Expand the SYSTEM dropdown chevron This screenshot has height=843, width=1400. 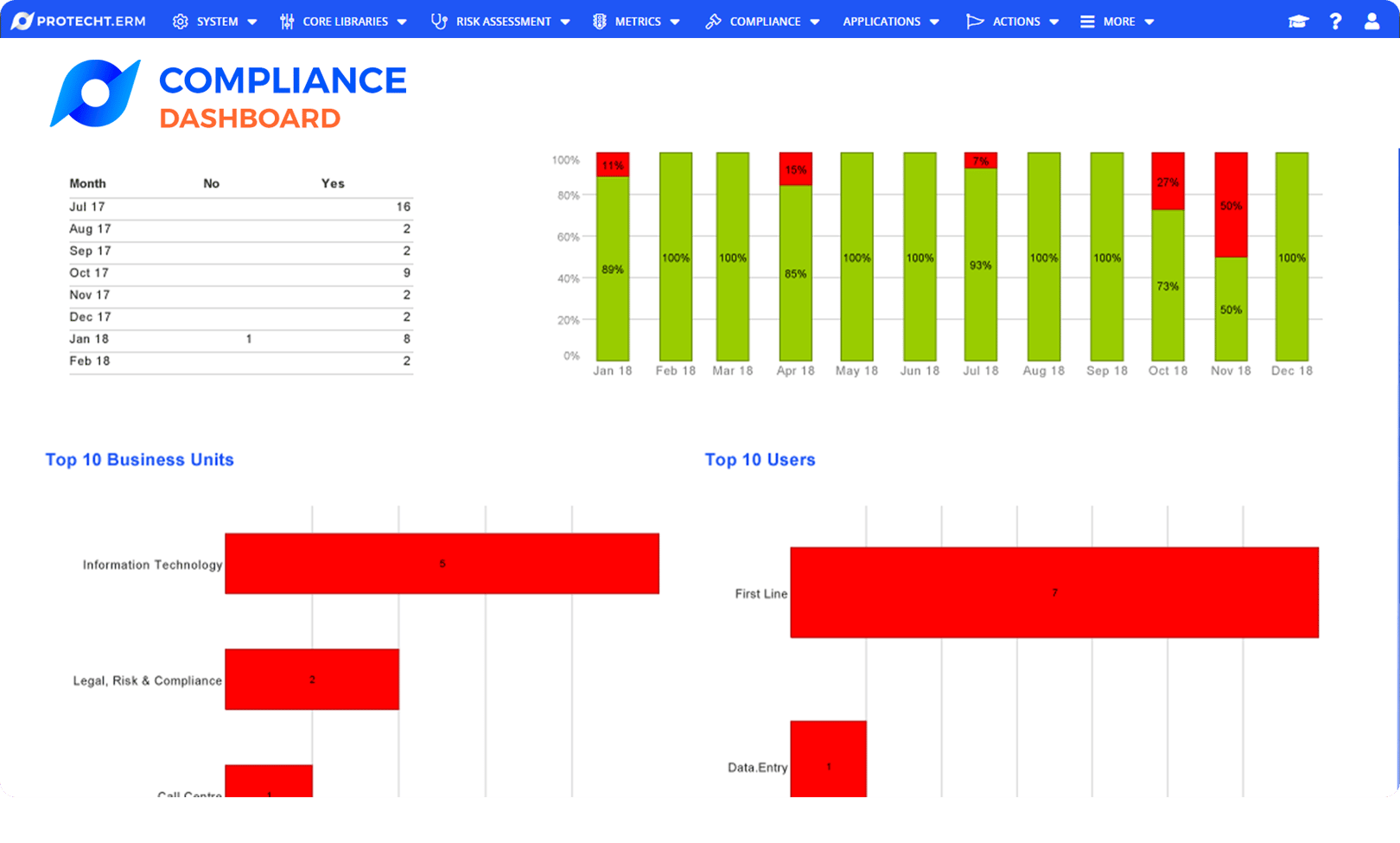(x=251, y=22)
